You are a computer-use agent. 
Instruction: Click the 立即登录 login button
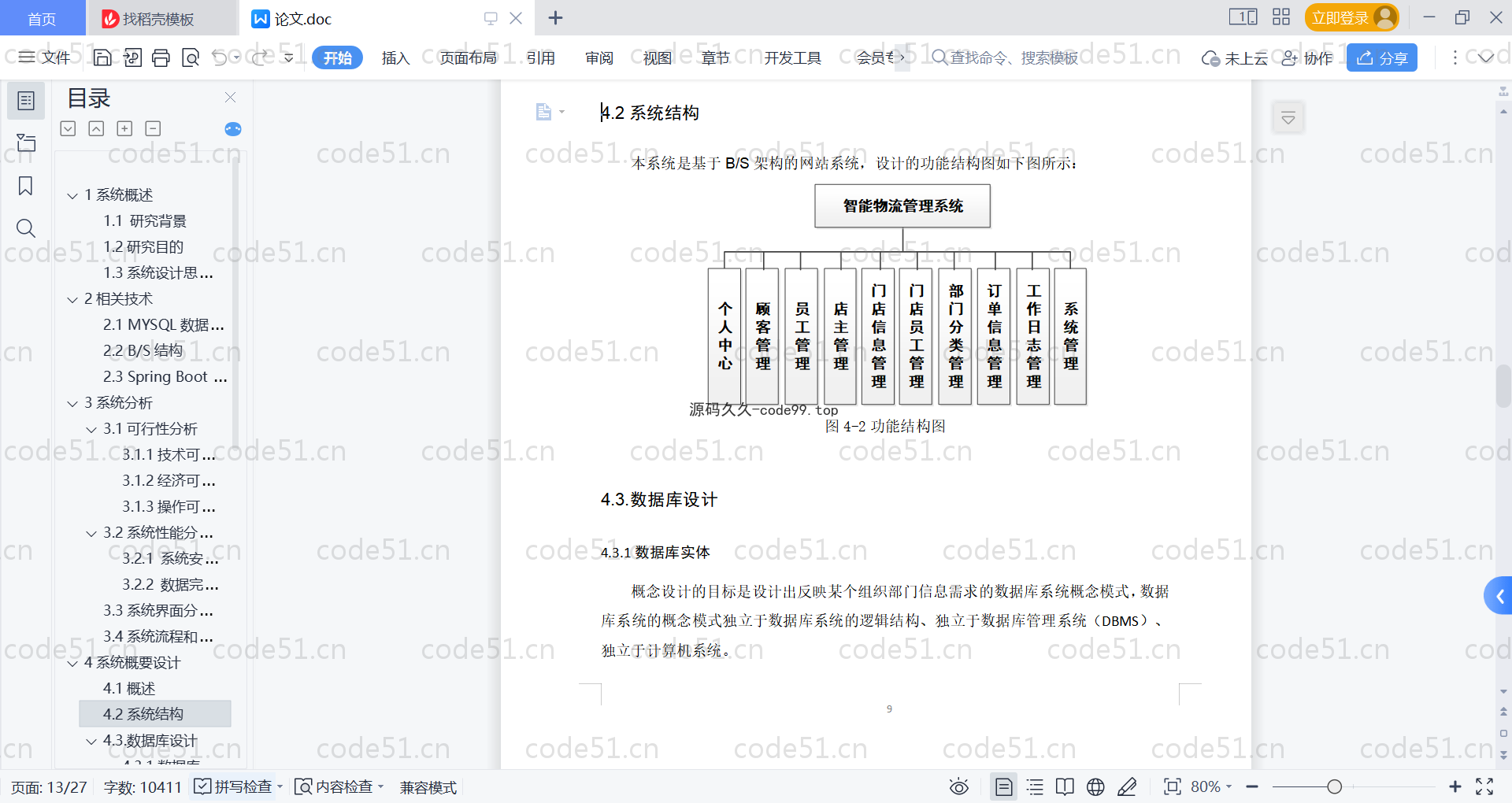[x=1351, y=17]
